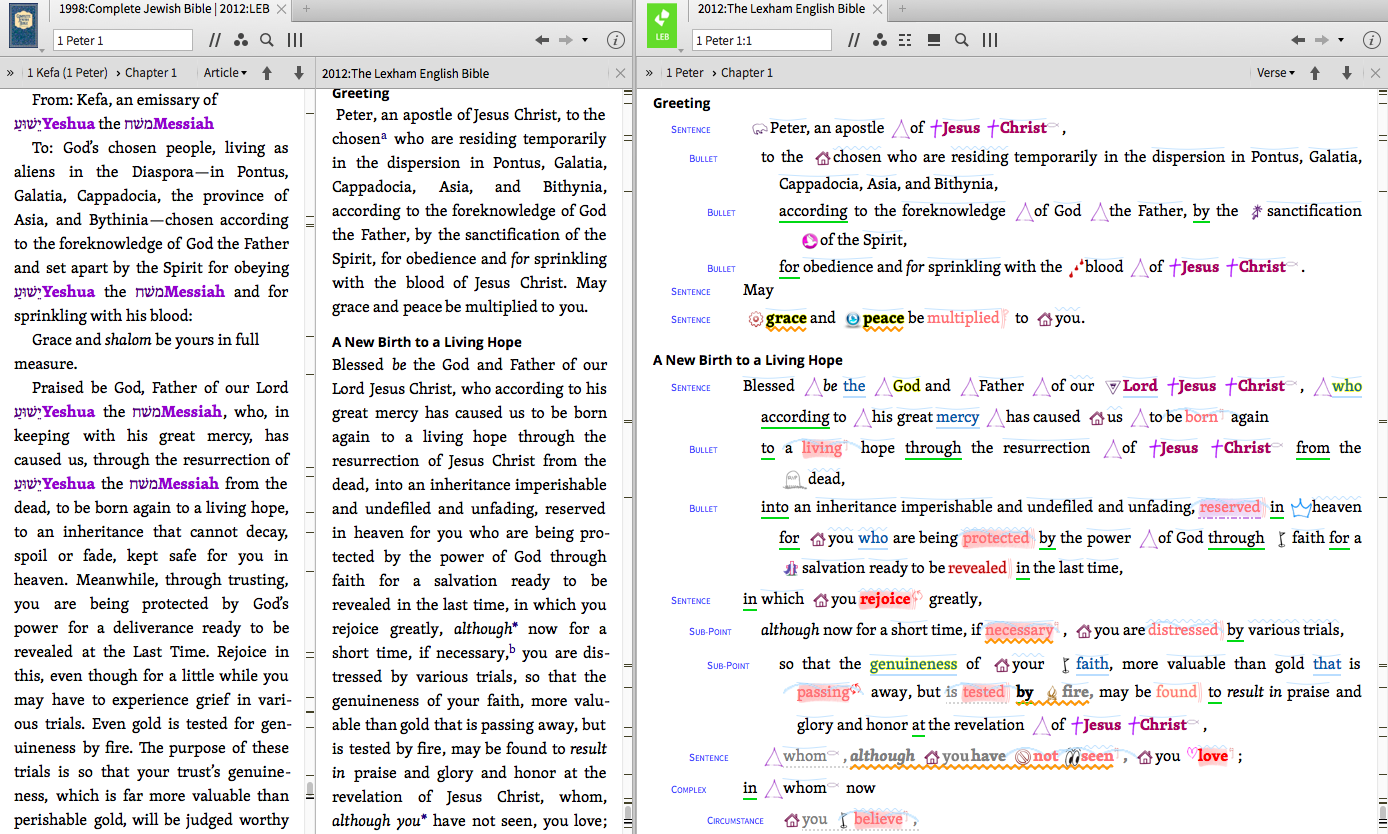Expand the left panel locator bar chevron
1388x834 pixels.
(10, 73)
